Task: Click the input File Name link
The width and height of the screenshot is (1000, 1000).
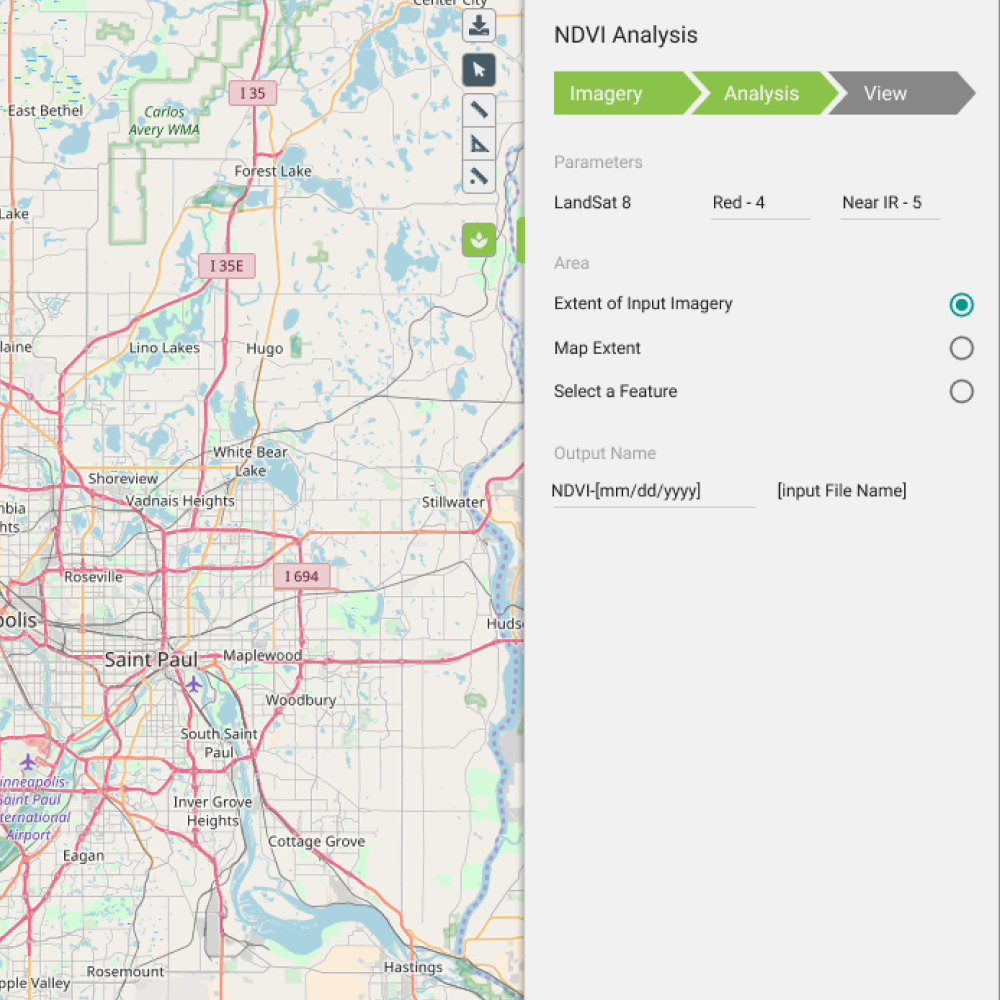Action: 842,490
